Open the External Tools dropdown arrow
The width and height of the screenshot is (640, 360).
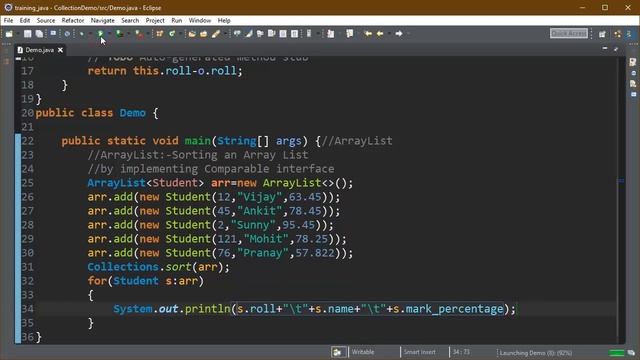pyautogui.click(x=148, y=34)
